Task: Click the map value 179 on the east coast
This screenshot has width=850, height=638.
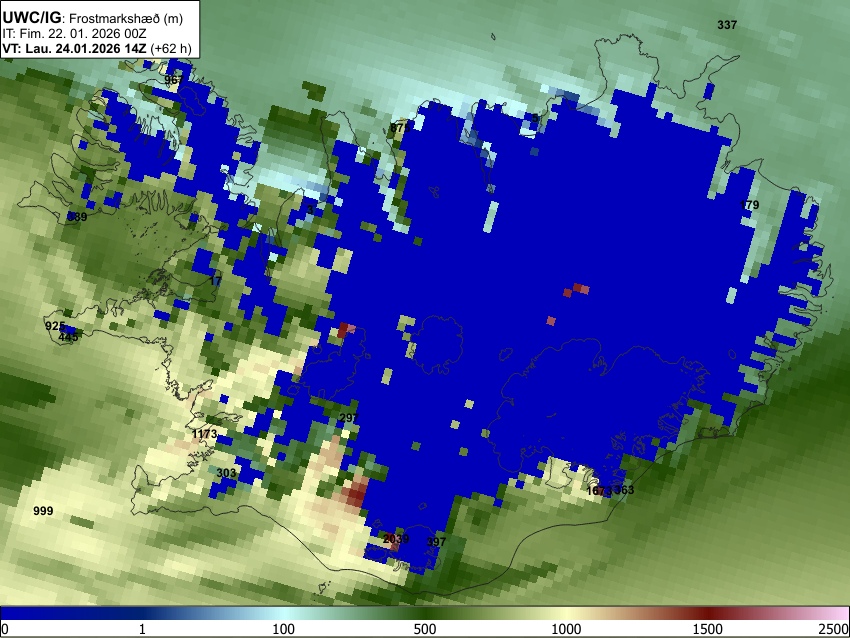Action: (x=750, y=205)
